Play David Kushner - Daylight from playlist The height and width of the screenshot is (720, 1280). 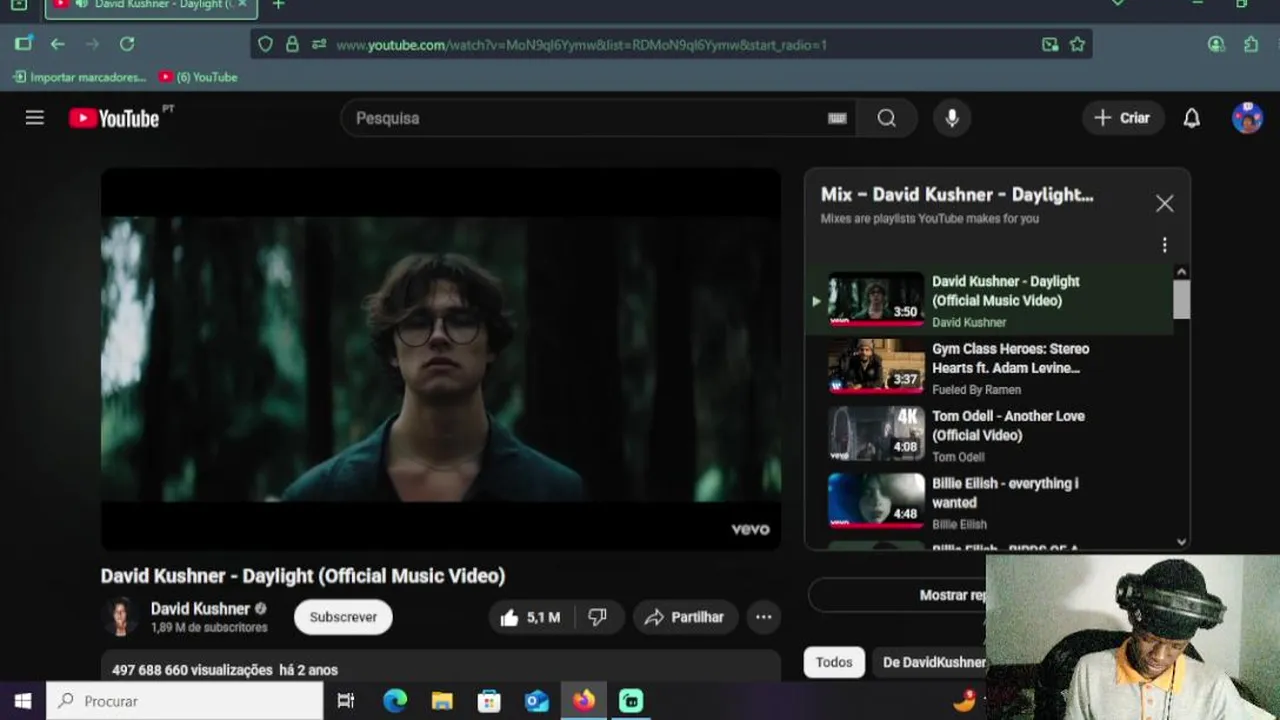coord(989,300)
